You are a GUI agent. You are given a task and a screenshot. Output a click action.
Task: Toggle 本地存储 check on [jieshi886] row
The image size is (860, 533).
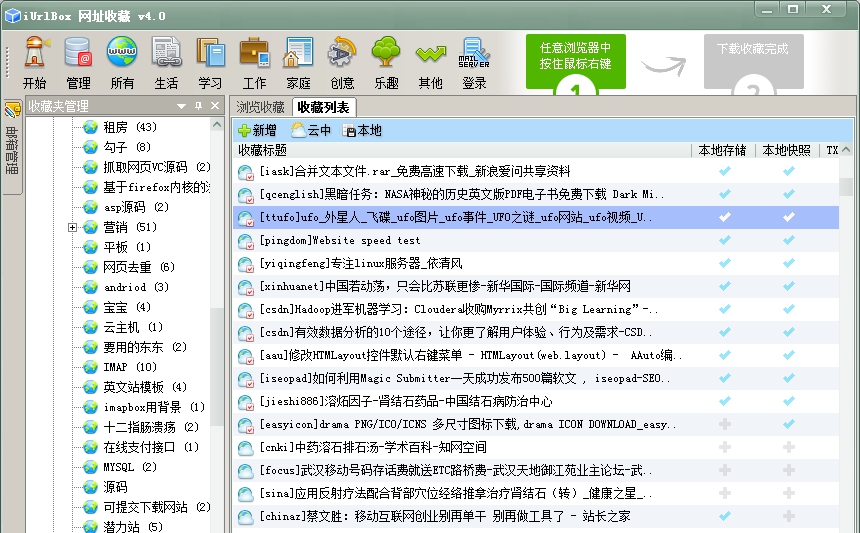(x=725, y=401)
